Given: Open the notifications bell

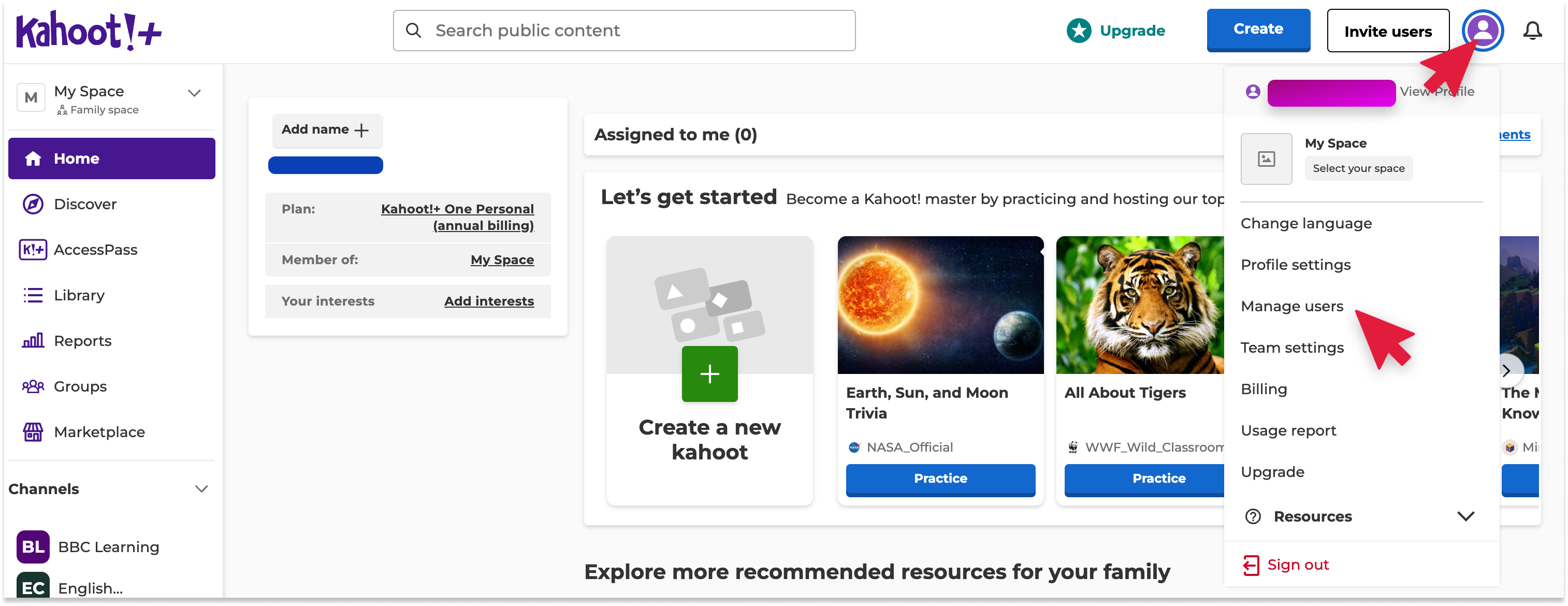Looking at the screenshot, I should click(x=1532, y=31).
